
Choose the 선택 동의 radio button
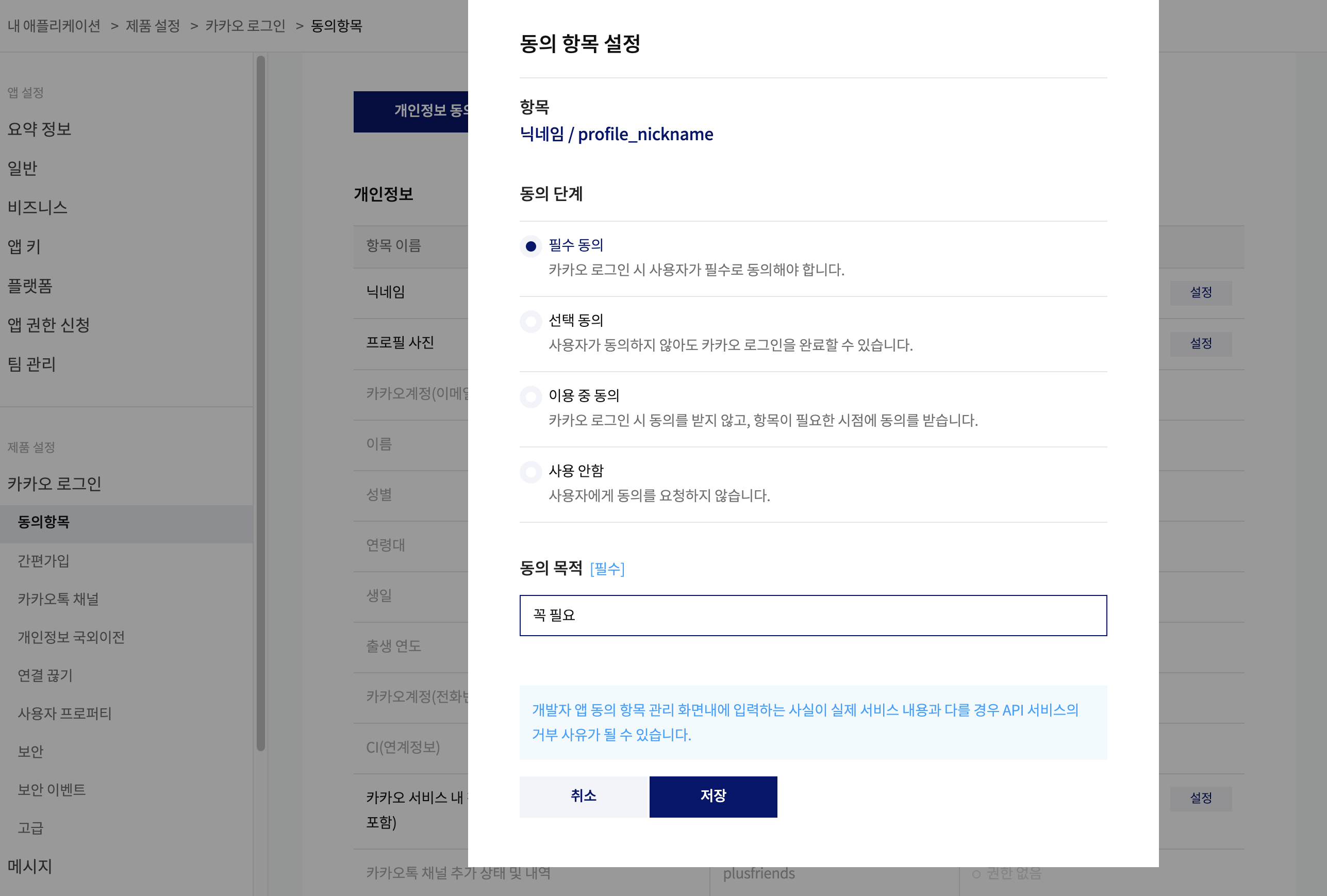point(530,322)
